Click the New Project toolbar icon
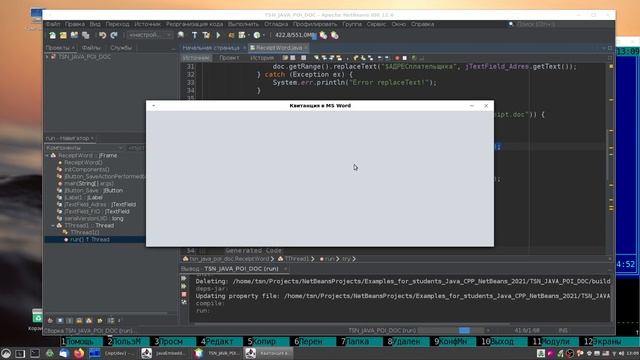This screenshot has height=360, width=640. coord(63,36)
